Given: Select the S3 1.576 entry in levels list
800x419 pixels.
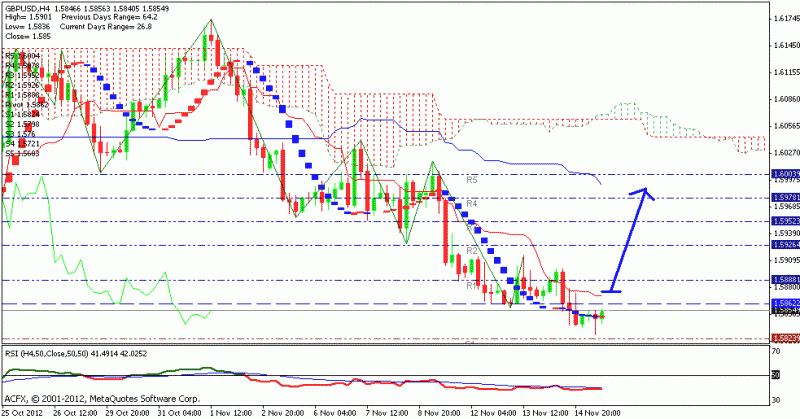Looking at the screenshot, I should 20,133.
